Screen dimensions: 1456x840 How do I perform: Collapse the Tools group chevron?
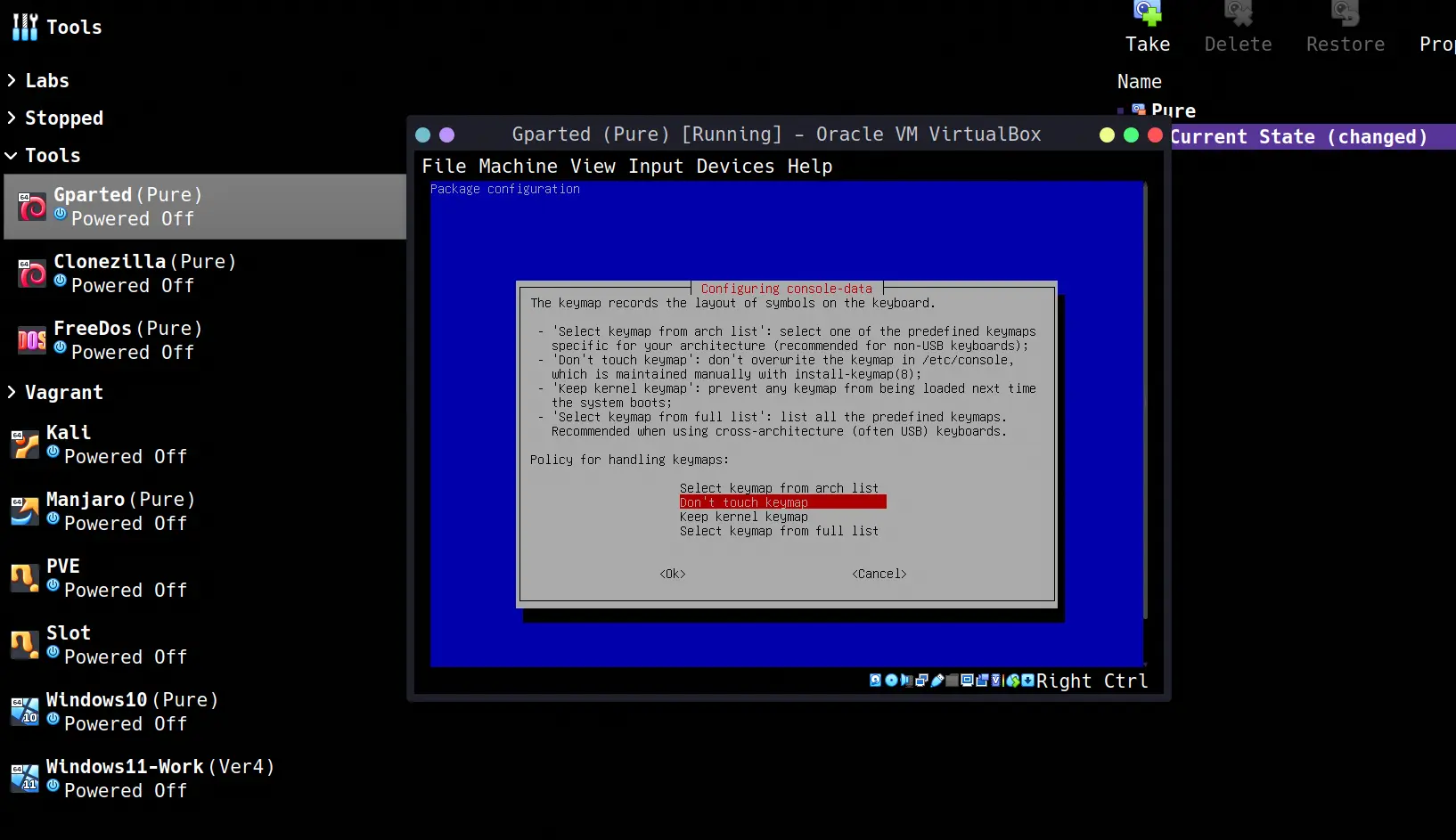point(12,155)
